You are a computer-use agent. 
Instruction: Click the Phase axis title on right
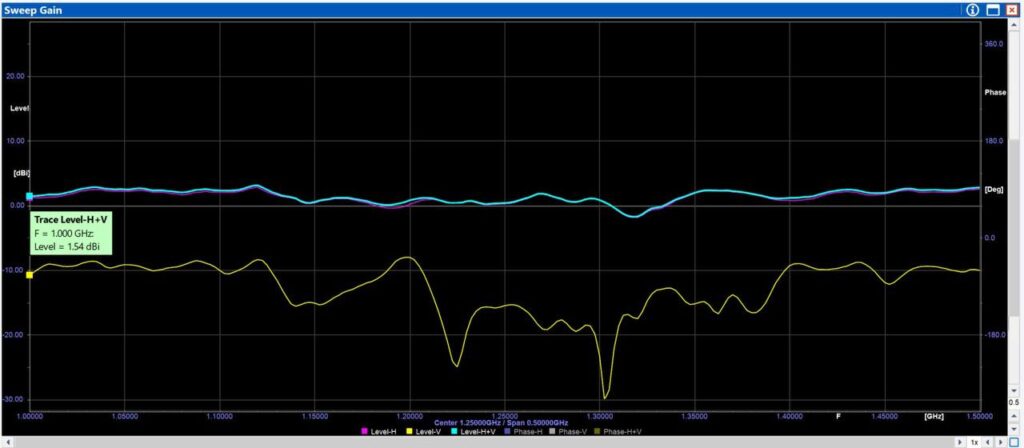coord(995,93)
